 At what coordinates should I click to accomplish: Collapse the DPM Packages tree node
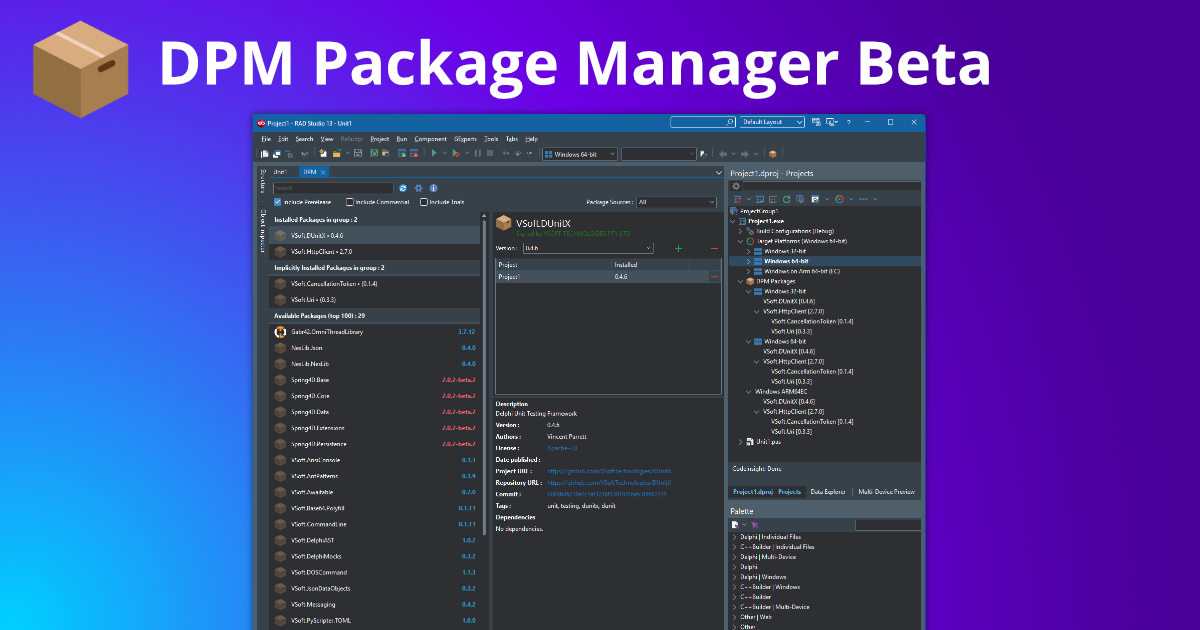pyautogui.click(x=740, y=281)
